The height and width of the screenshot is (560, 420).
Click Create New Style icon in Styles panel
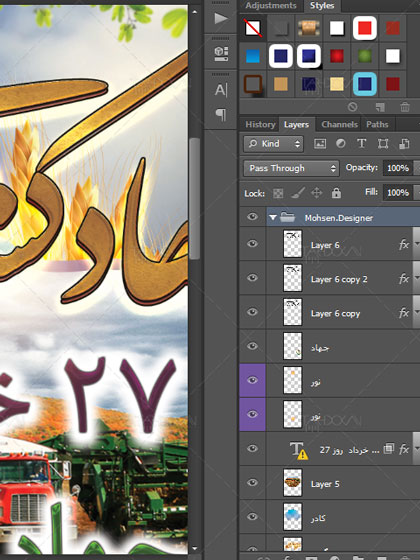tap(380, 107)
